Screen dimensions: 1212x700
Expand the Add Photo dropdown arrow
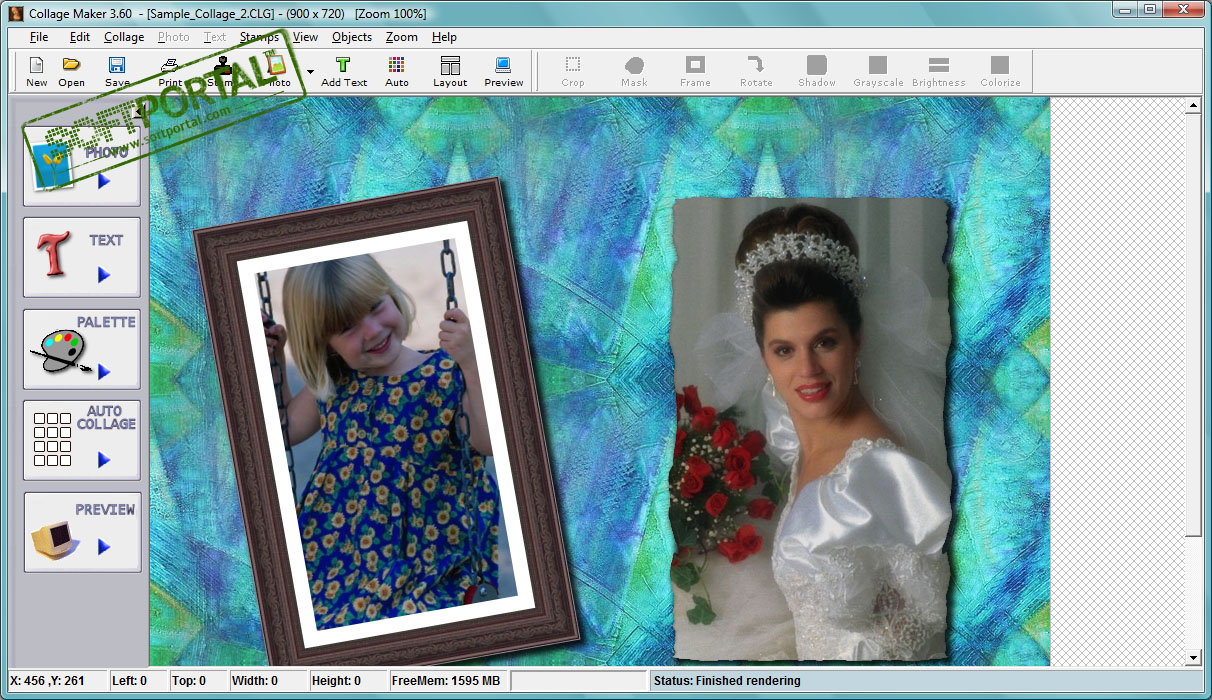[x=310, y=72]
